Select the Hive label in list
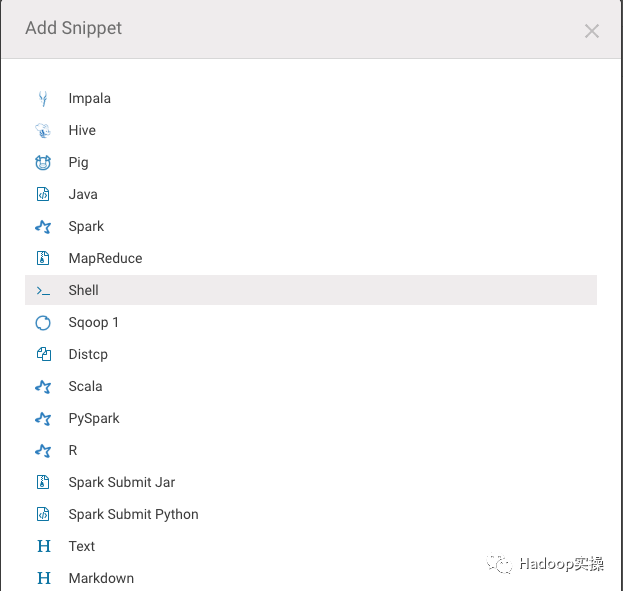Viewport: 623px width, 591px height. [82, 130]
